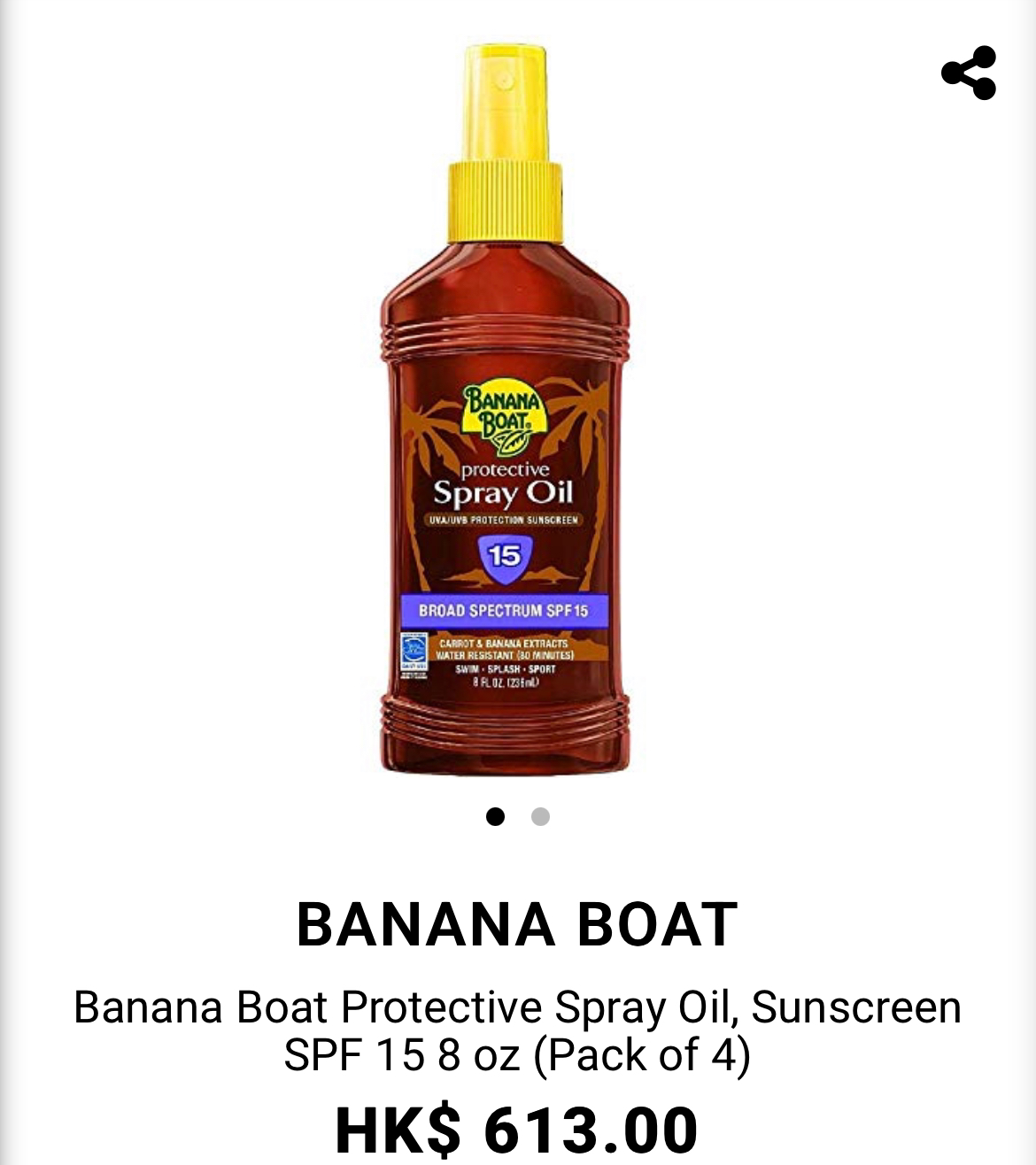Click the HK$ 613.00 price
The width and height of the screenshot is (1036, 1165).
coord(517,1129)
